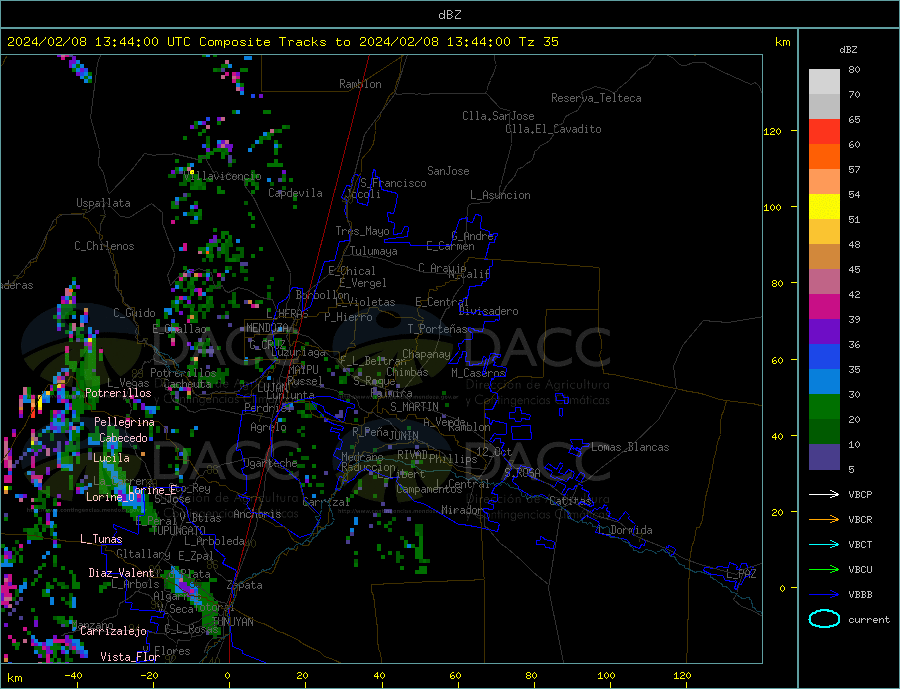Select the royal blue swatch in dBZ scale

coord(824,356)
